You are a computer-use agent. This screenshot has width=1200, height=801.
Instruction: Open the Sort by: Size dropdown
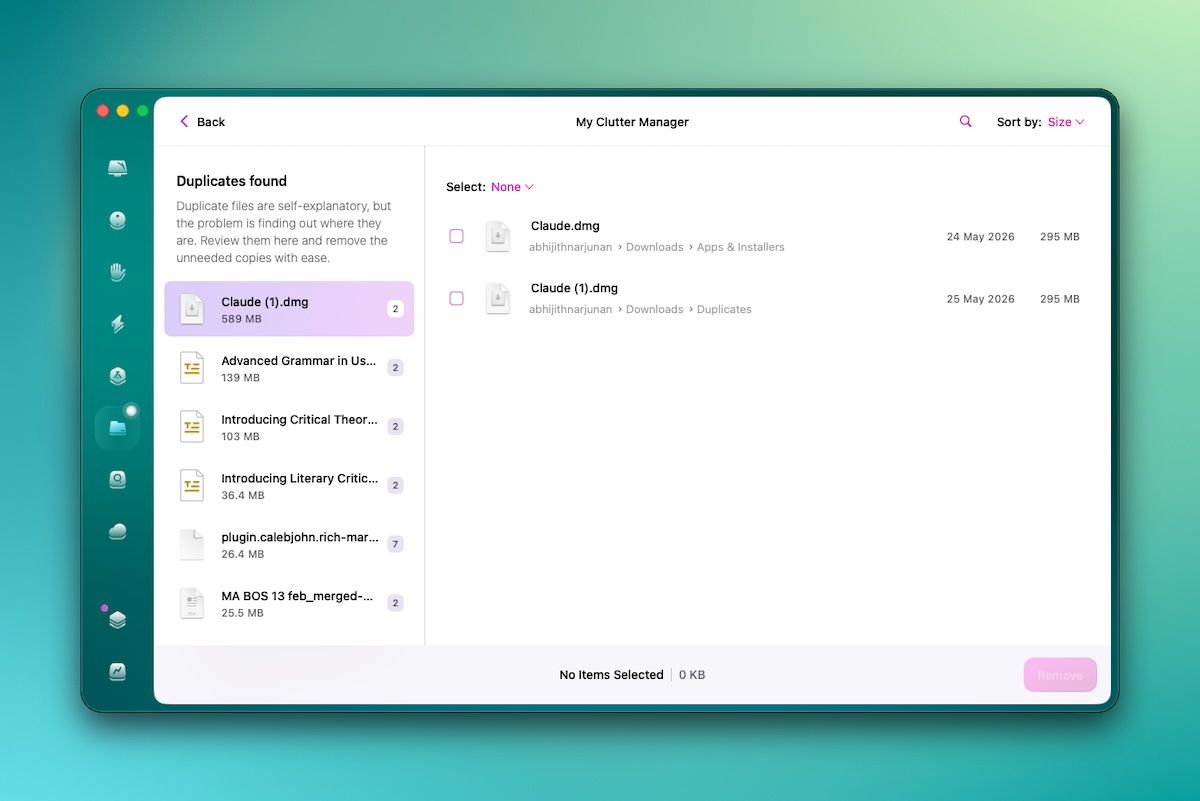tap(1066, 122)
